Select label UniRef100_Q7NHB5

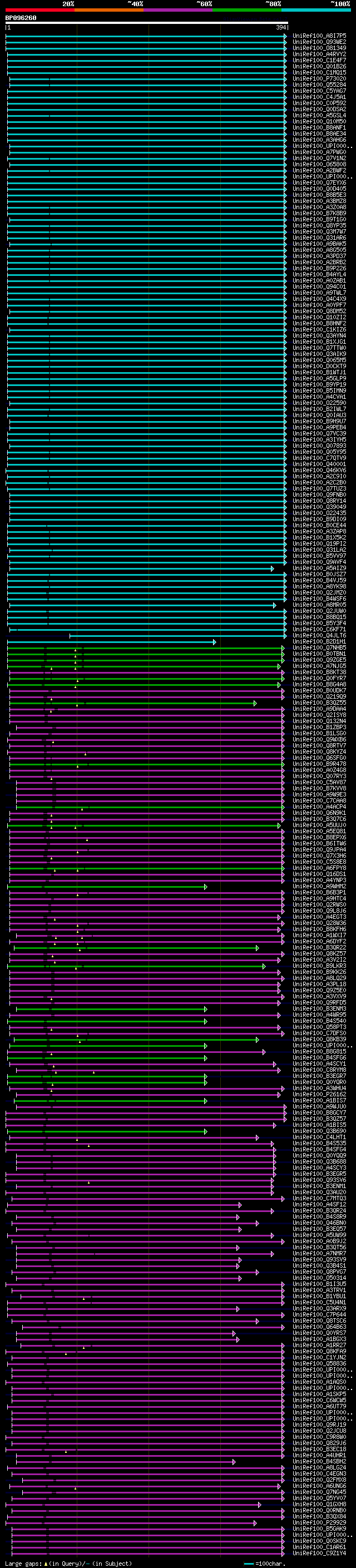(319, 647)
